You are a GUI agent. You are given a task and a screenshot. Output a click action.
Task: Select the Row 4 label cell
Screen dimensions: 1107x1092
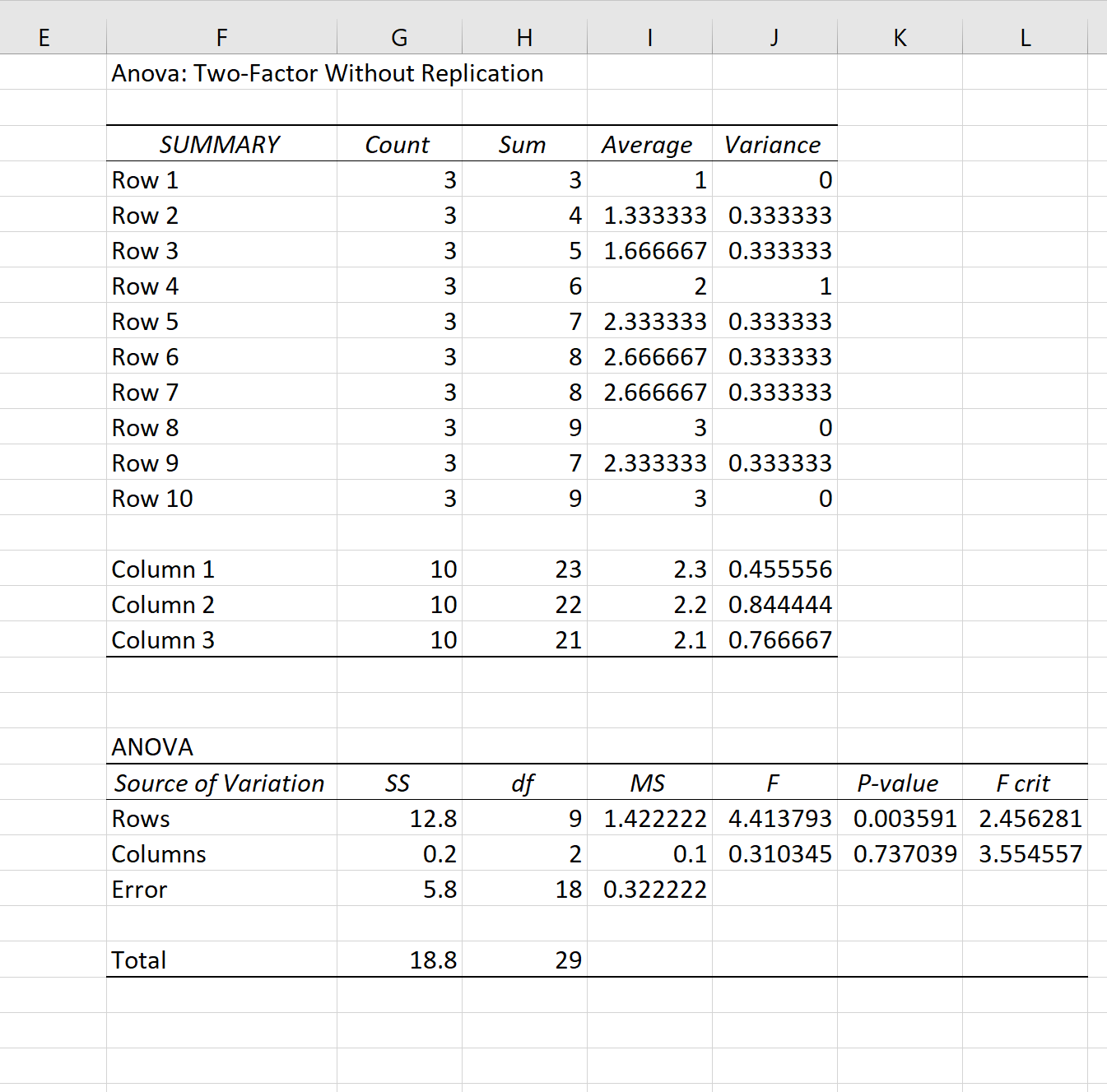point(221,286)
